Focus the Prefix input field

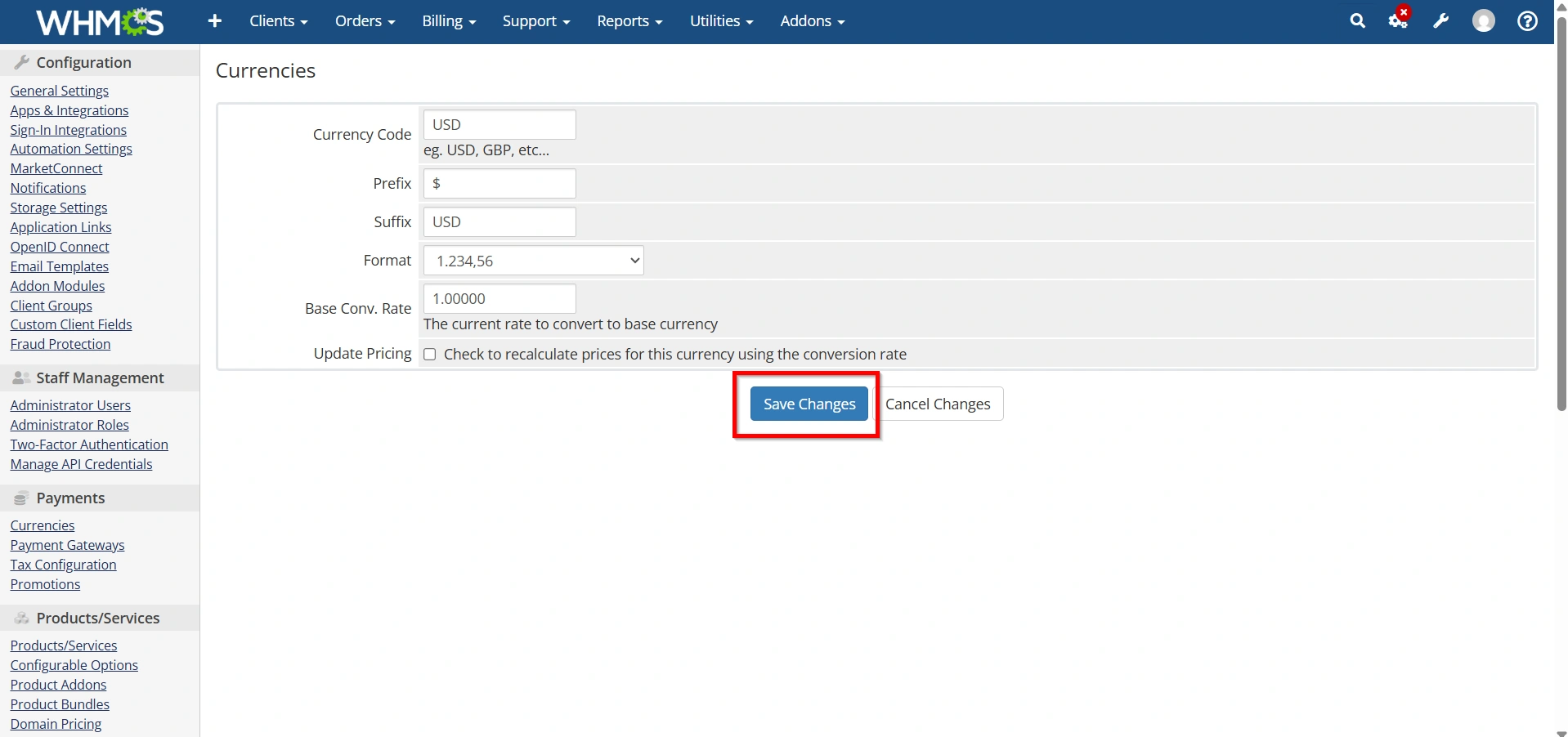point(500,184)
